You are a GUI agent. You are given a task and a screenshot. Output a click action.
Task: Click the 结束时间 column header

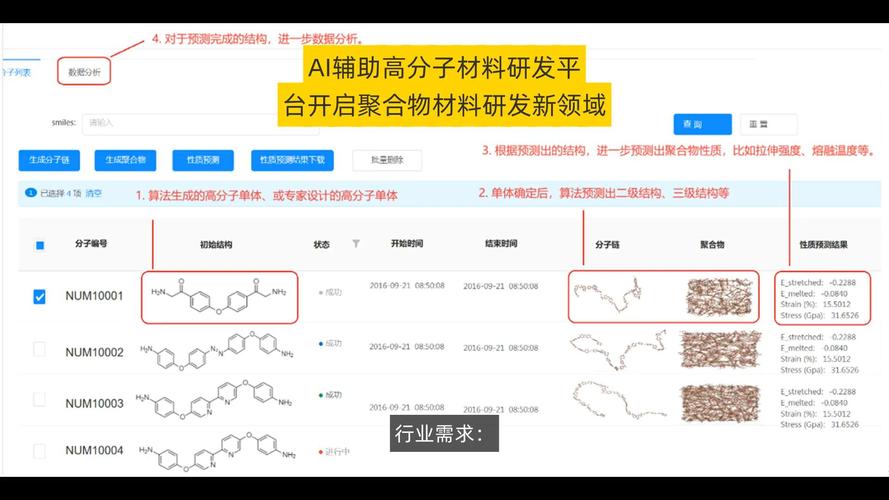coord(501,244)
